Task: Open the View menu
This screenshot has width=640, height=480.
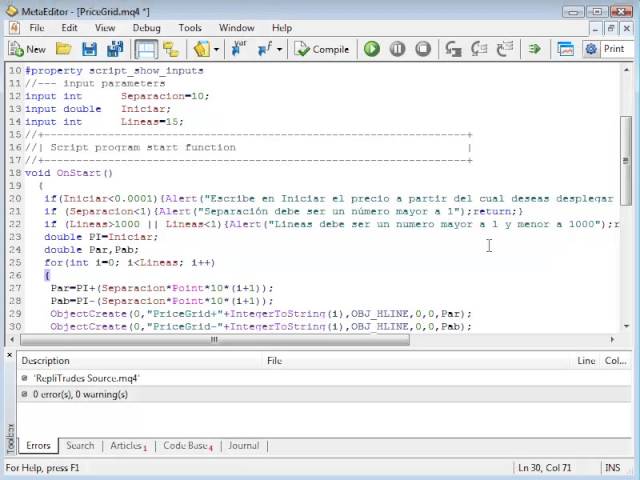Action: point(105,28)
